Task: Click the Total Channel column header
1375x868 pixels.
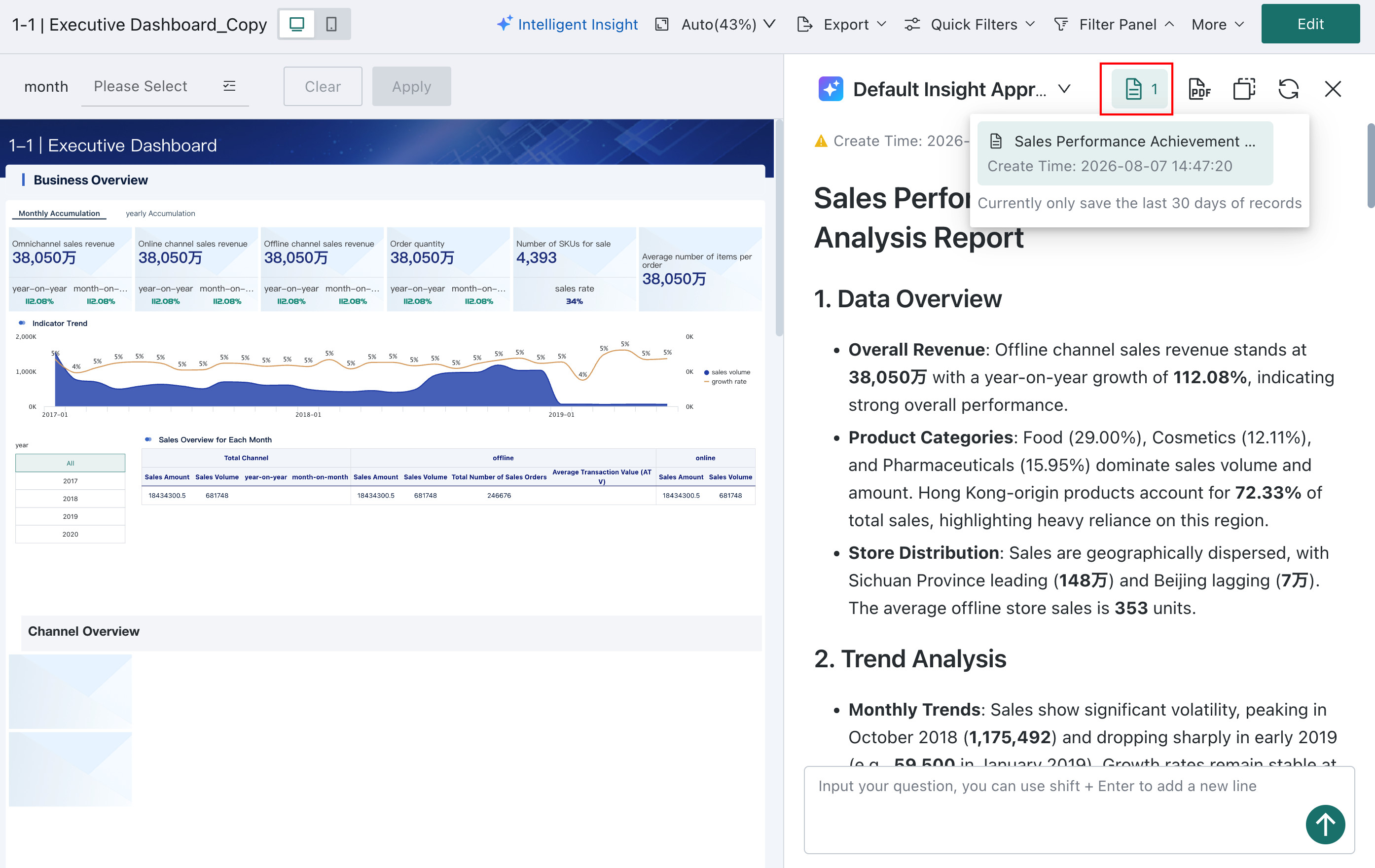Action: tap(246, 457)
